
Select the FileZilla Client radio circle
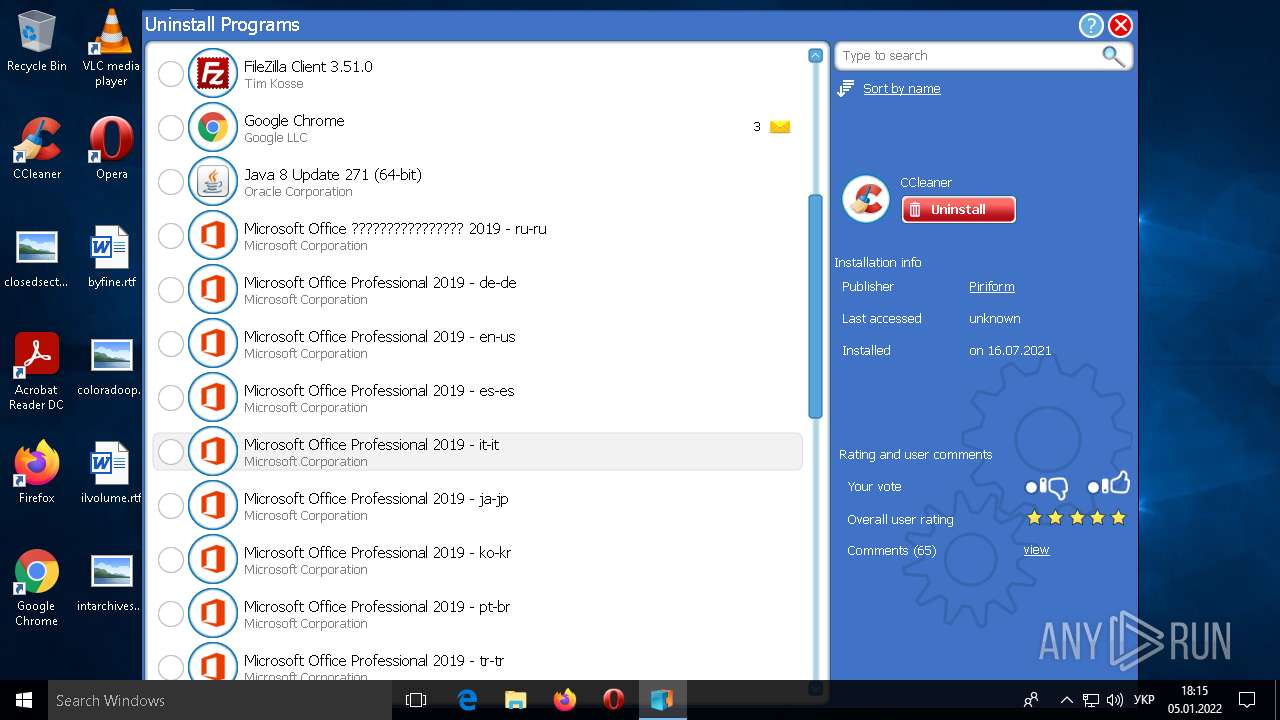171,73
